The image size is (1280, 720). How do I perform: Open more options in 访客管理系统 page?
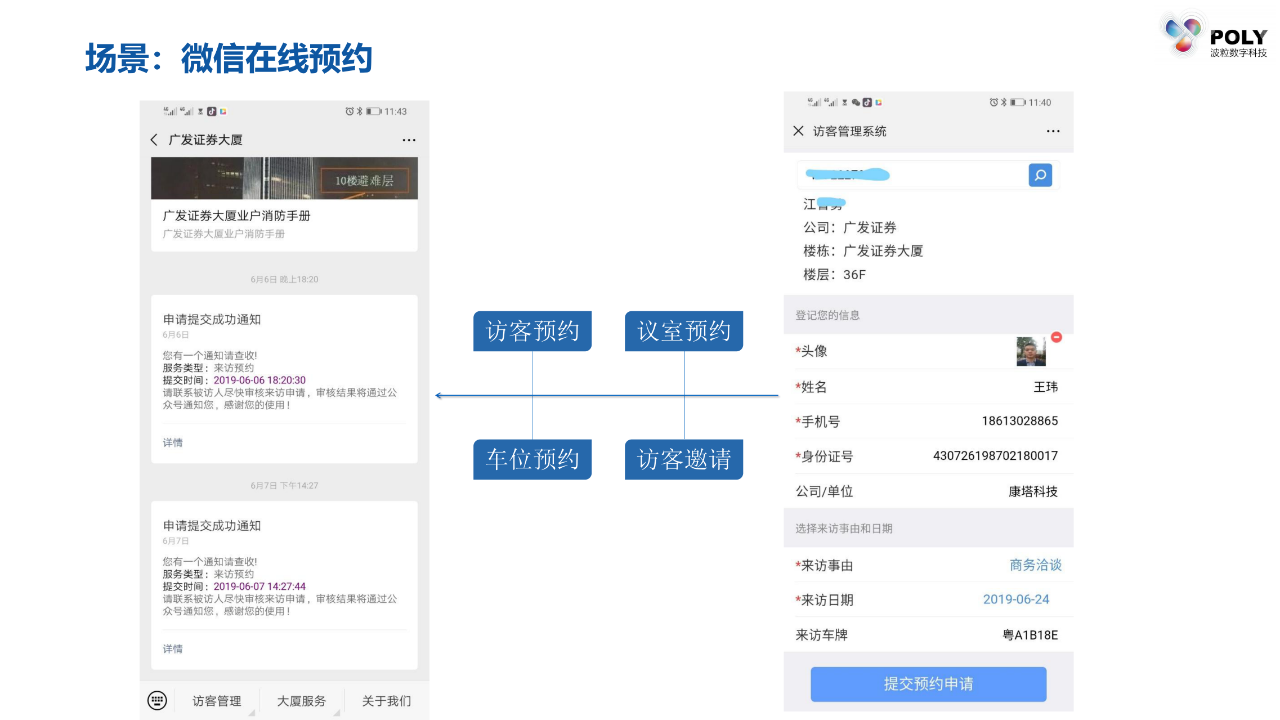click(1053, 131)
